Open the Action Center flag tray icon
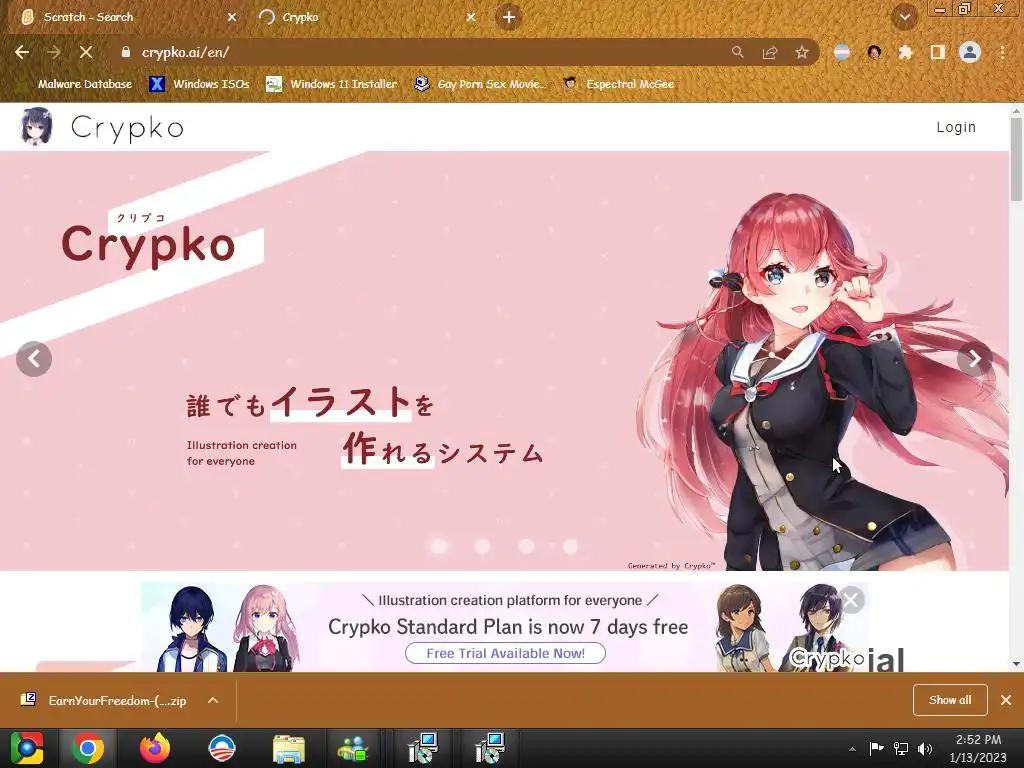1024x768 pixels. (x=876, y=748)
